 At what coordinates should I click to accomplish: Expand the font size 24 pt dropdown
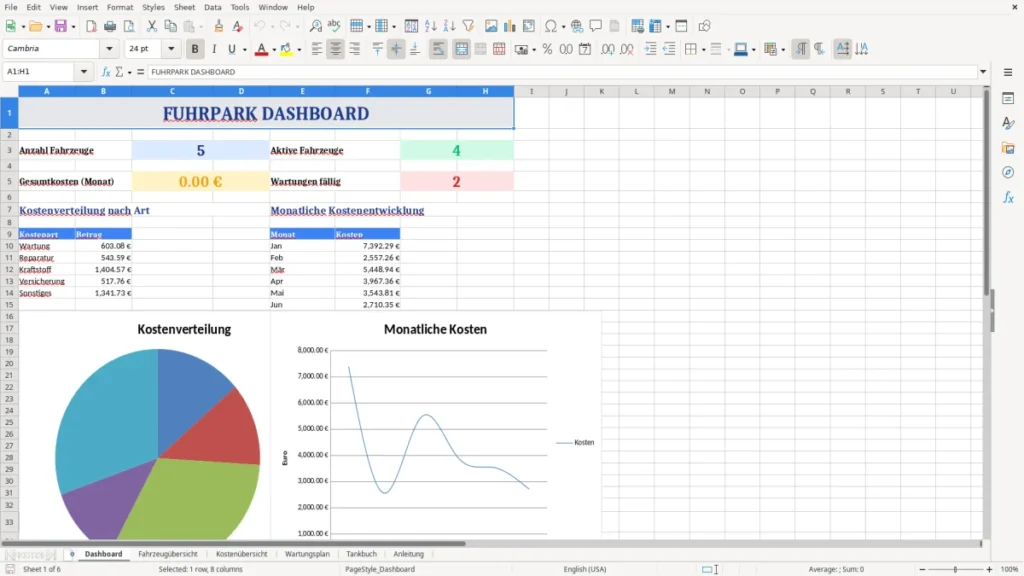pos(171,49)
